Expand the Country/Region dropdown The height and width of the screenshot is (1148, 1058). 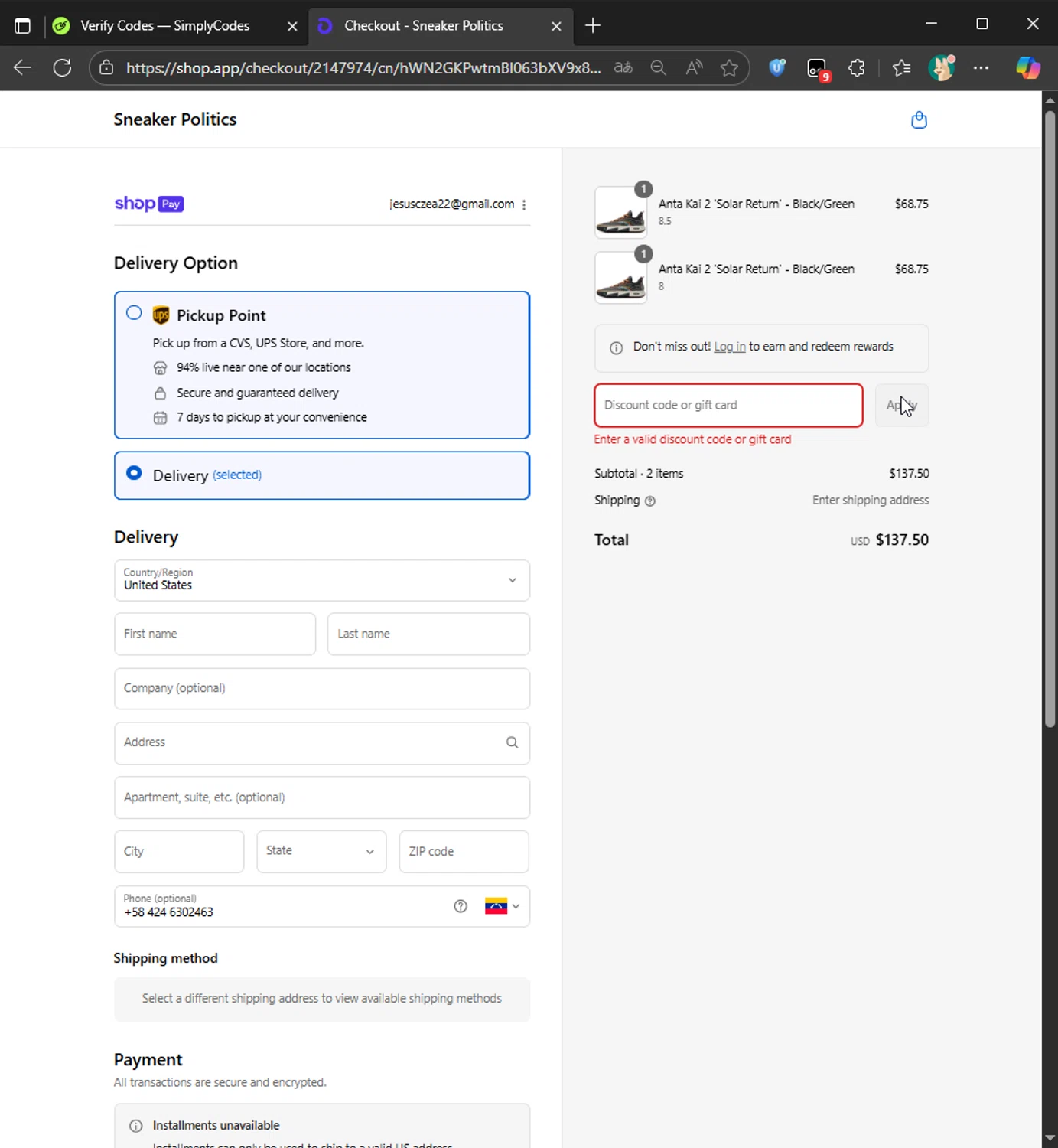[322, 580]
